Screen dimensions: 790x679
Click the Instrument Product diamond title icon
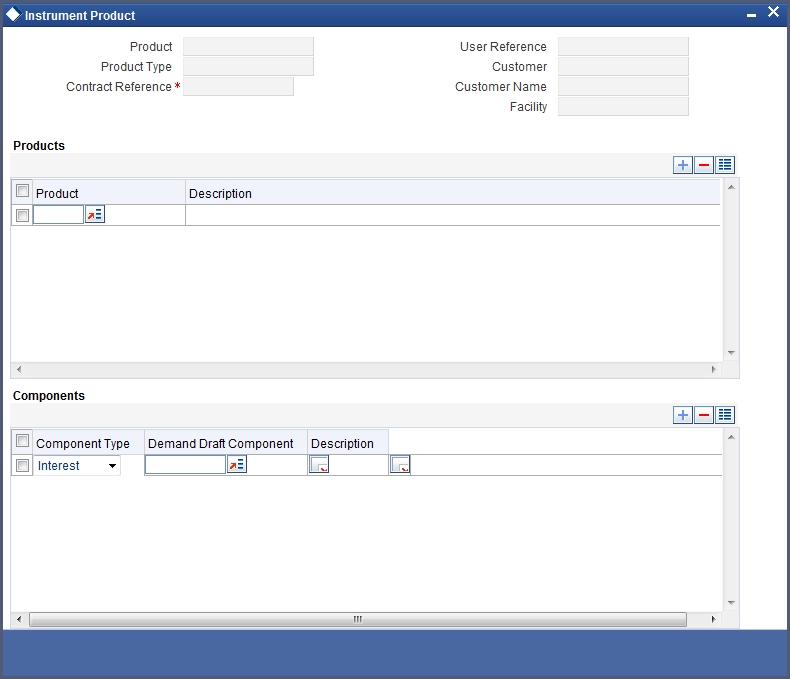(13, 14)
